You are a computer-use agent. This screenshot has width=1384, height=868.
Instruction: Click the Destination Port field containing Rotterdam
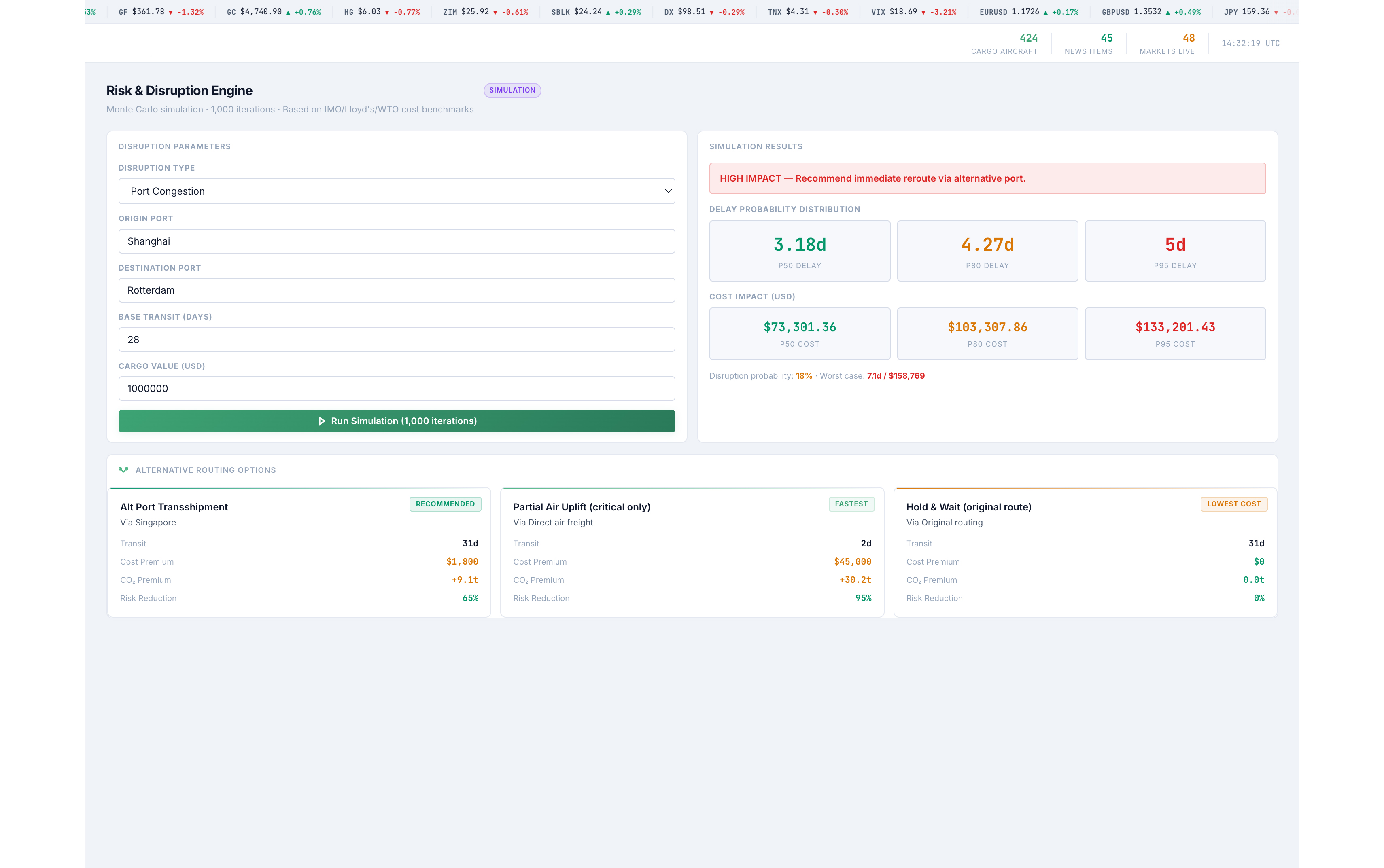396,290
